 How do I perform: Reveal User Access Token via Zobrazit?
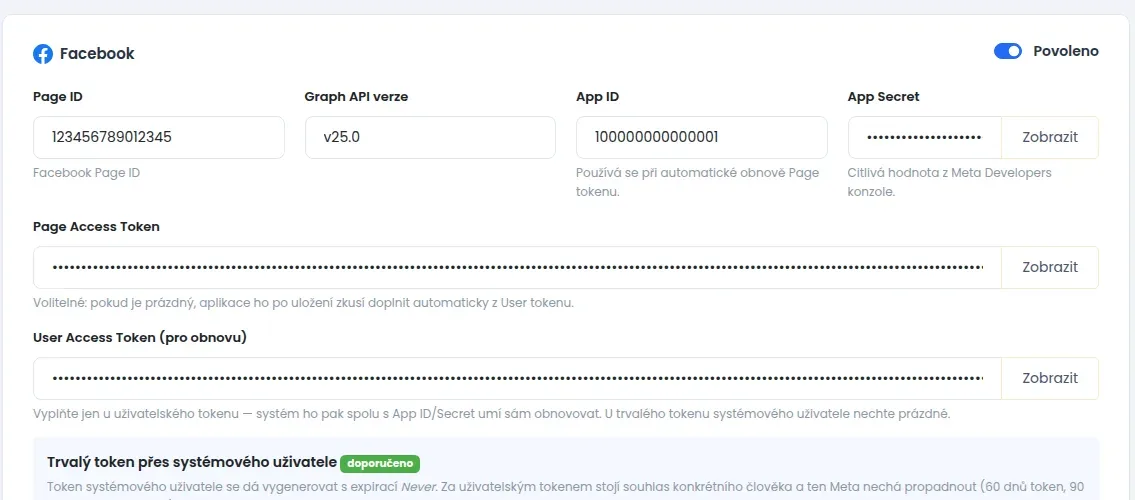click(1050, 378)
